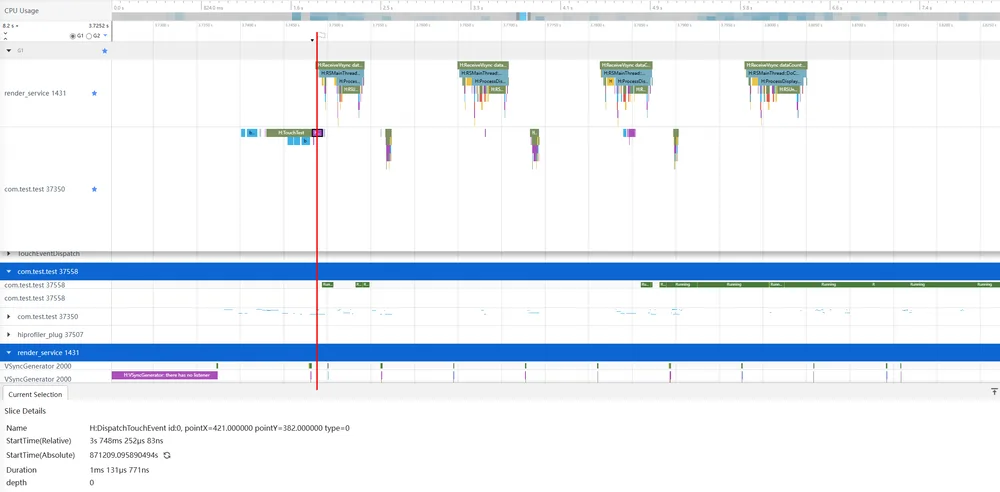Select the G2 radio button
Viewport: 1000px width, 492px height.
(x=89, y=36)
